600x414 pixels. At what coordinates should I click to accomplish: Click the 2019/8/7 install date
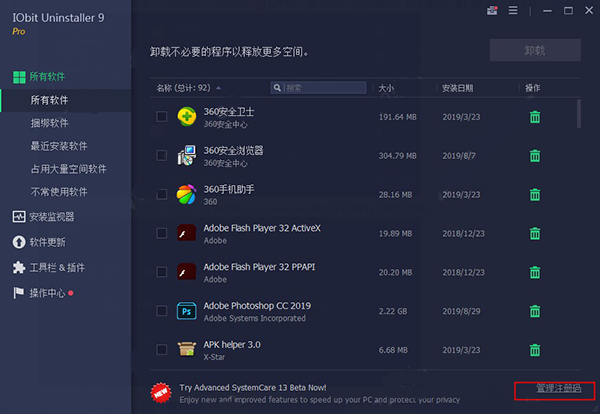[459, 156]
